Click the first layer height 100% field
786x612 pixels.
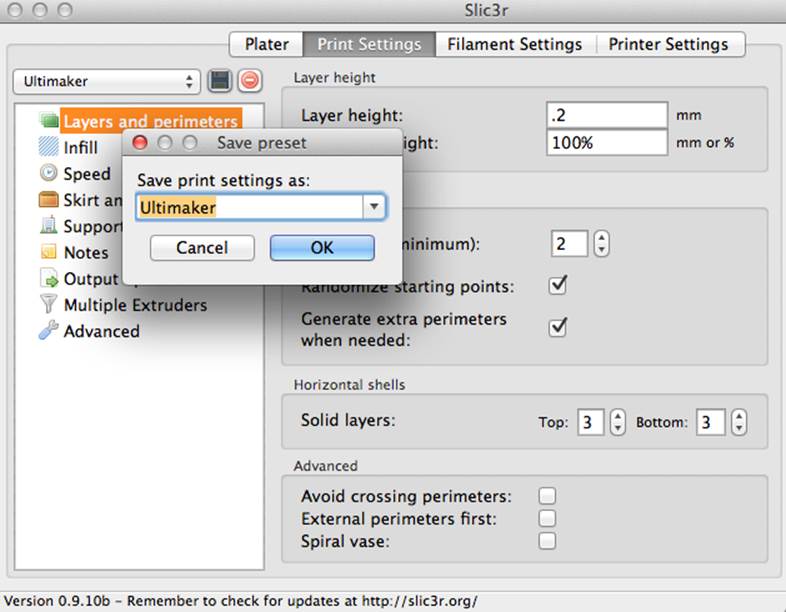point(607,143)
